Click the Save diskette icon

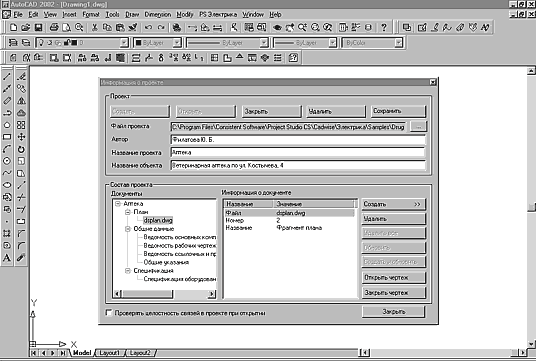38,27
